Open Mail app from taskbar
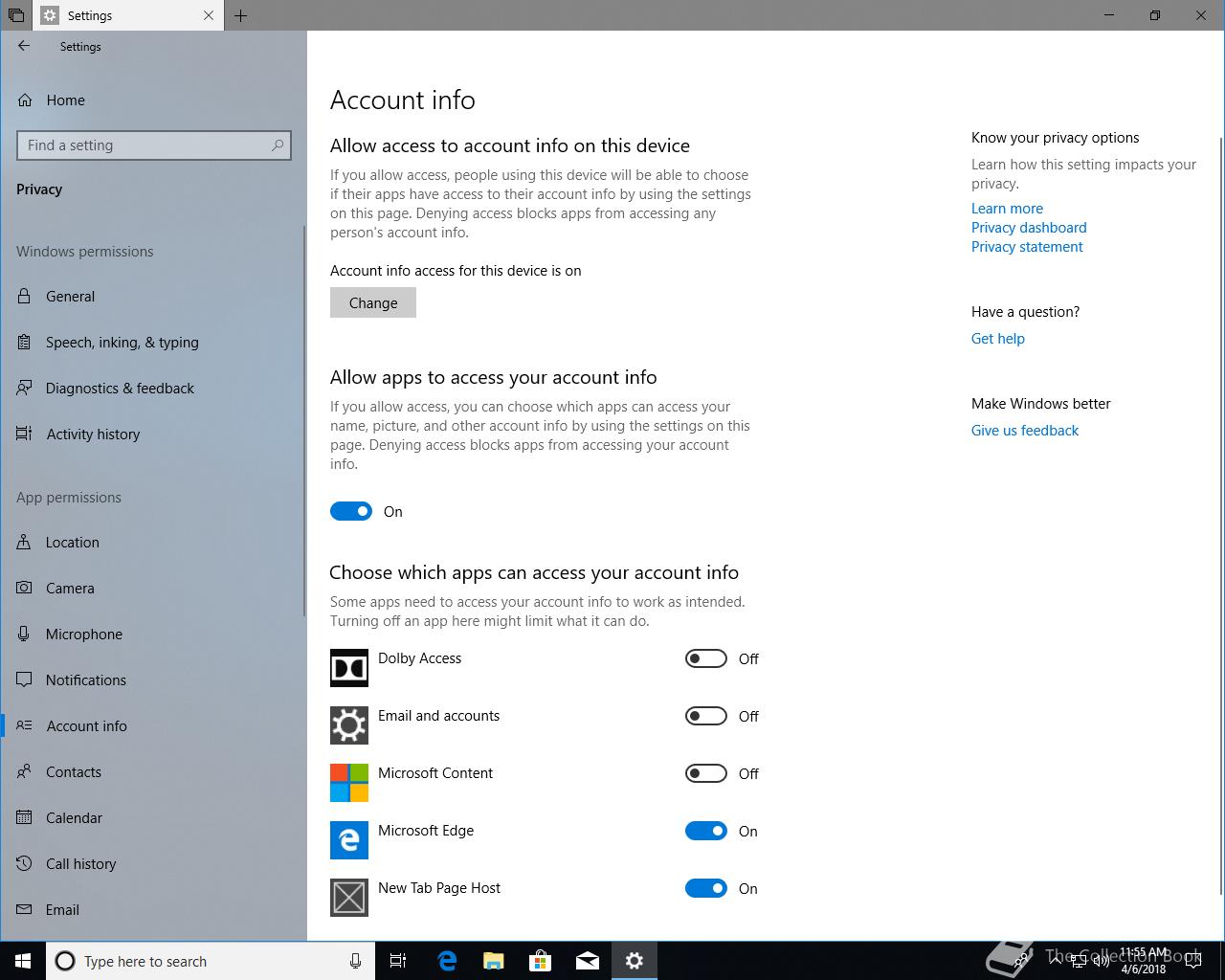The width and height of the screenshot is (1225, 980). click(588, 961)
